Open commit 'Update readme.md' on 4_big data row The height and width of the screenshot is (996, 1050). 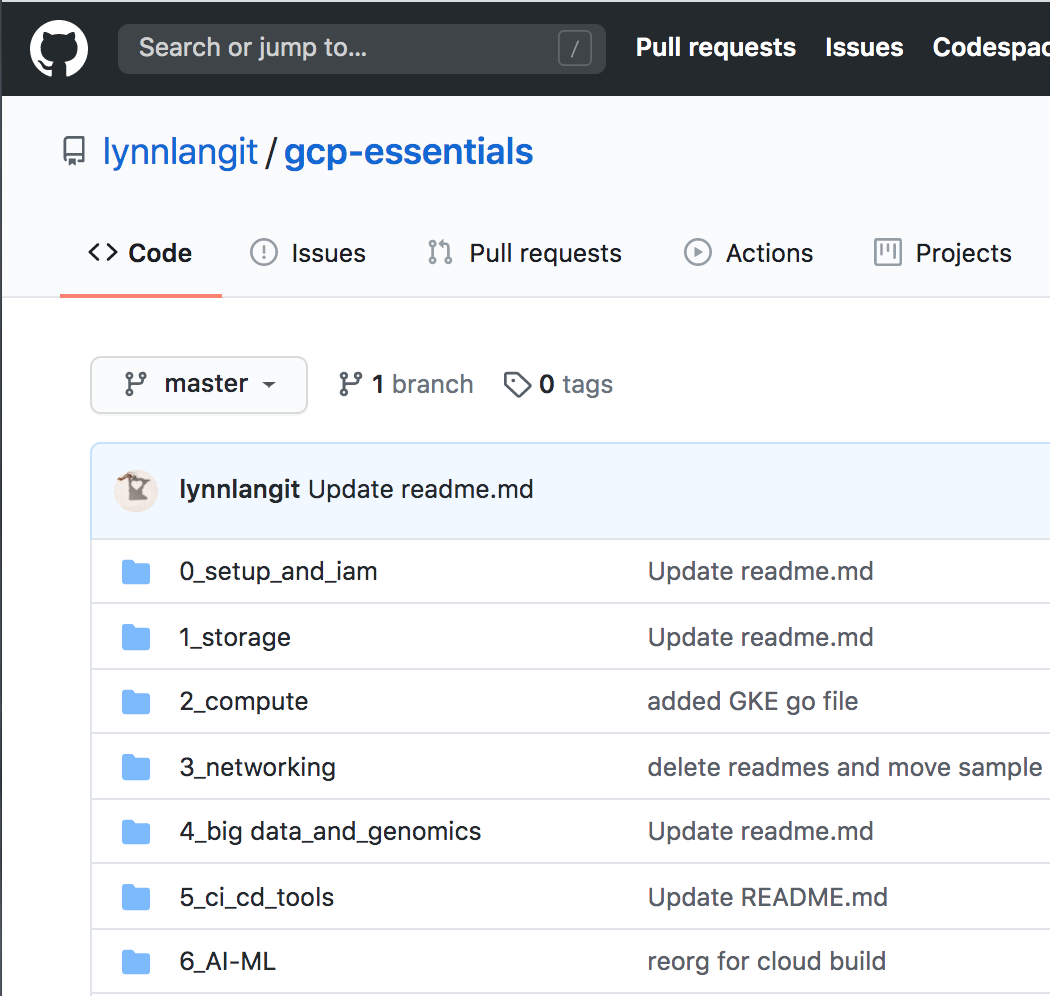pyautogui.click(x=761, y=831)
